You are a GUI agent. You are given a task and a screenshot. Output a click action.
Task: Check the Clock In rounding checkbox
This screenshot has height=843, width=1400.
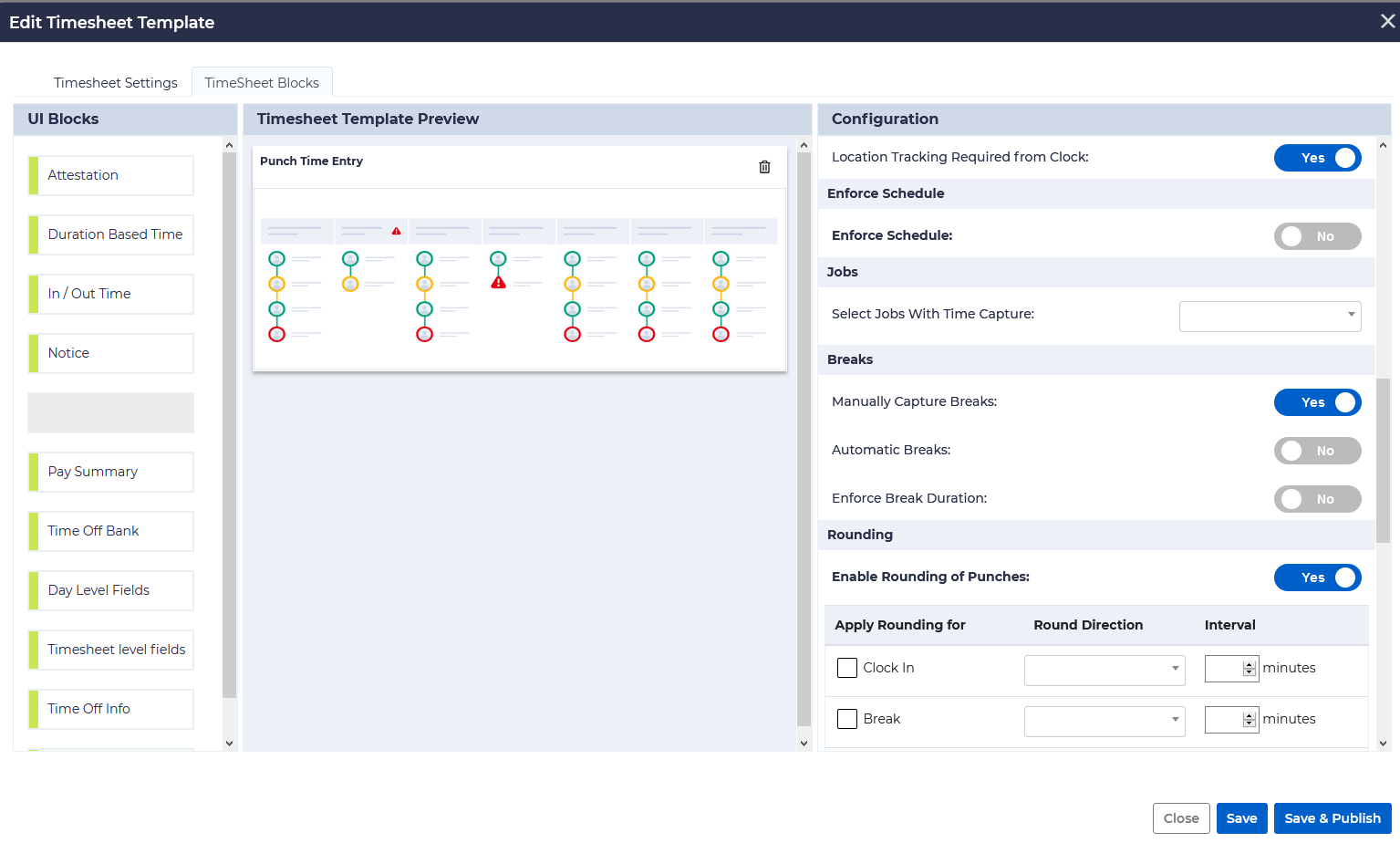click(x=847, y=668)
